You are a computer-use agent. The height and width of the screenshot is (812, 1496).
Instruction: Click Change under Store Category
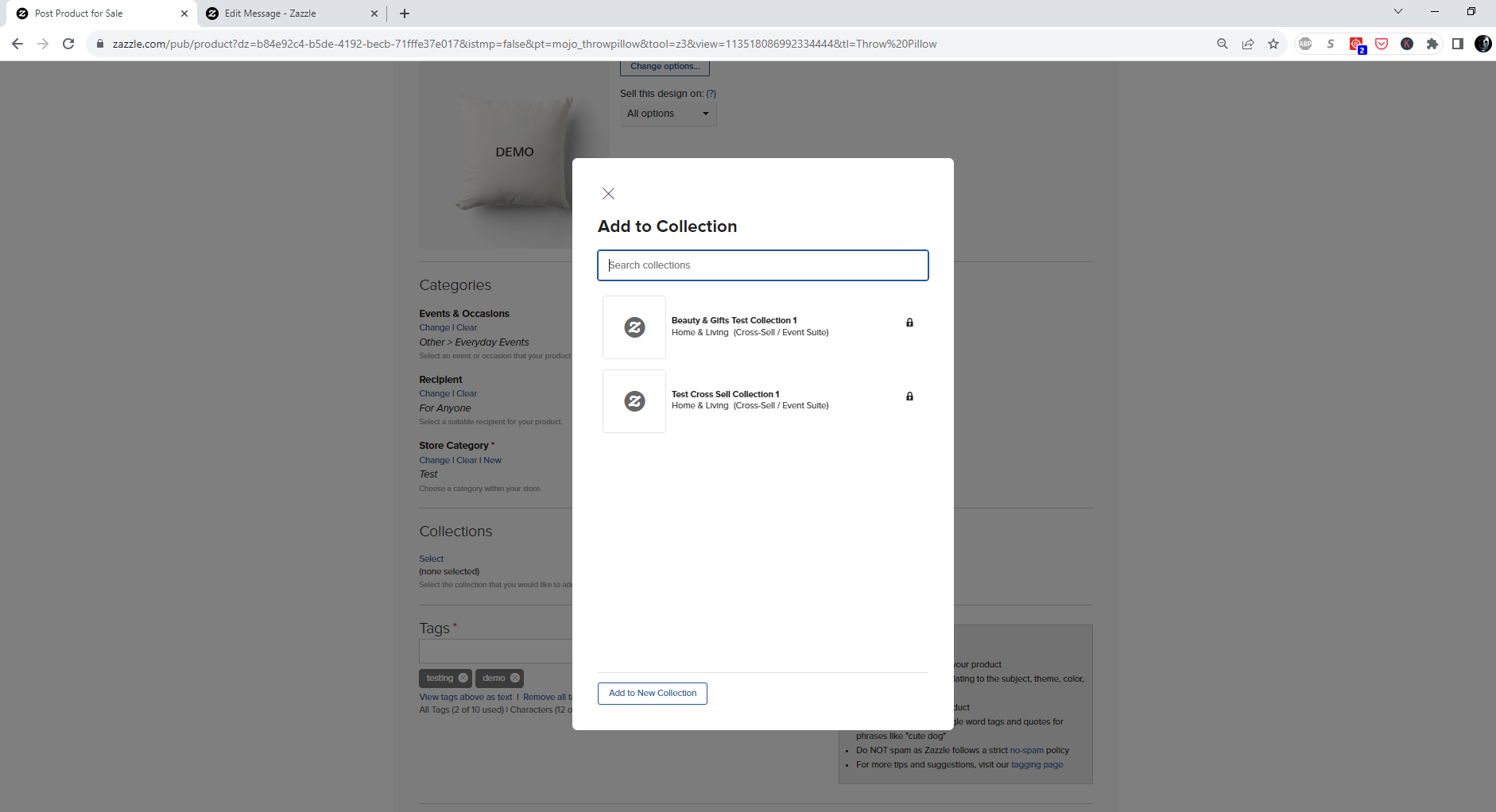tap(434, 460)
